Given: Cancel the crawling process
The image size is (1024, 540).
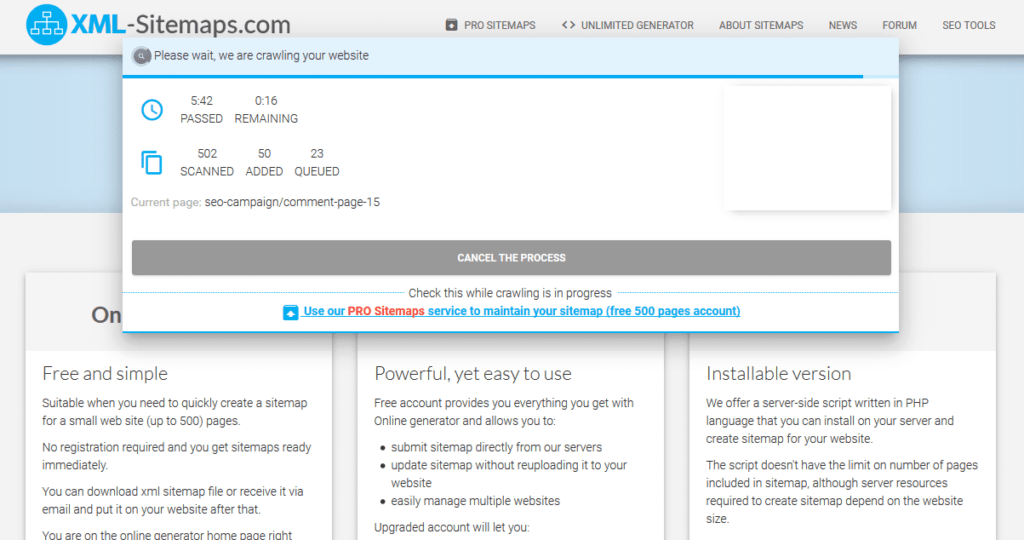Looking at the screenshot, I should tap(511, 258).
